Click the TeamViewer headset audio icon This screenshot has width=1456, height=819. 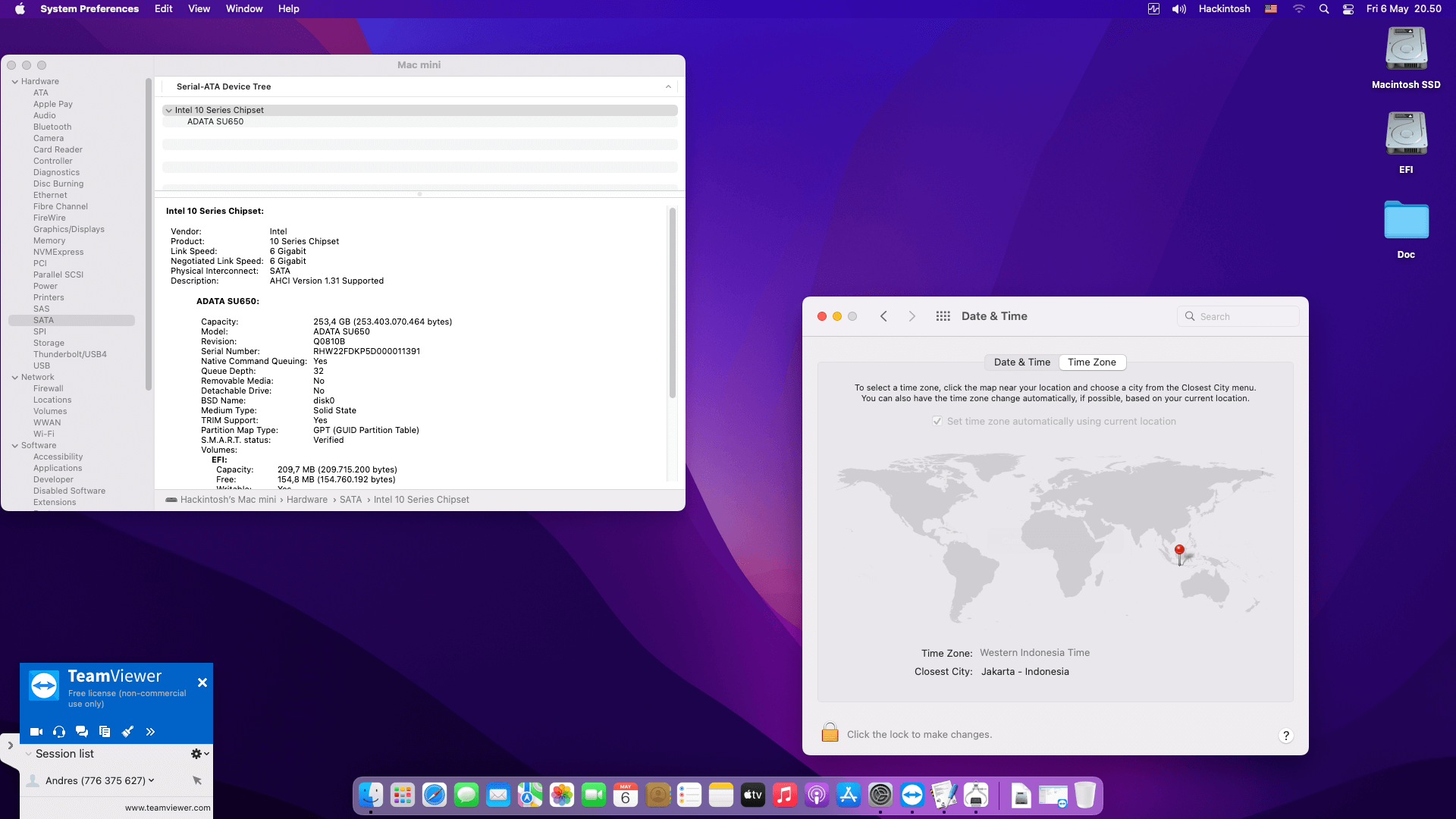(x=59, y=732)
